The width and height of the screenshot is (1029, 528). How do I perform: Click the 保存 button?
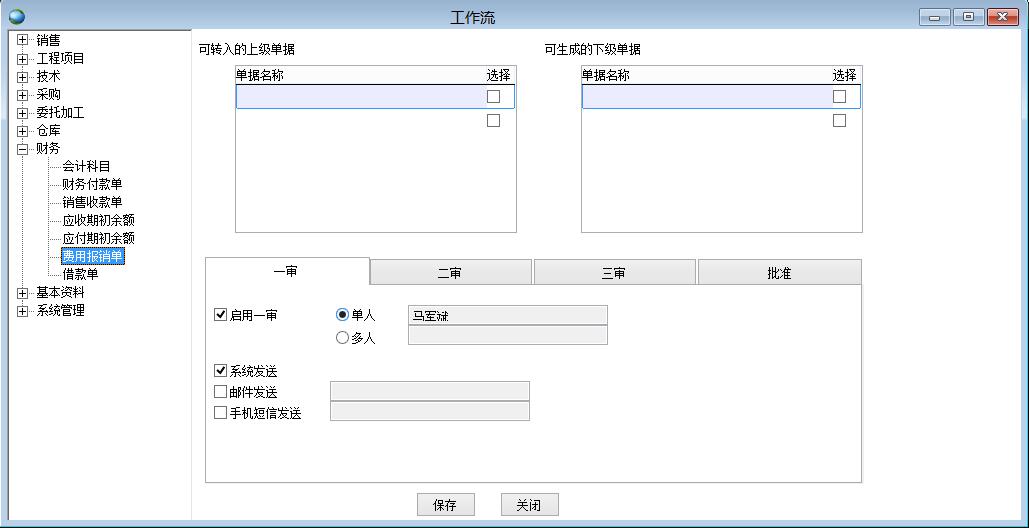point(445,505)
